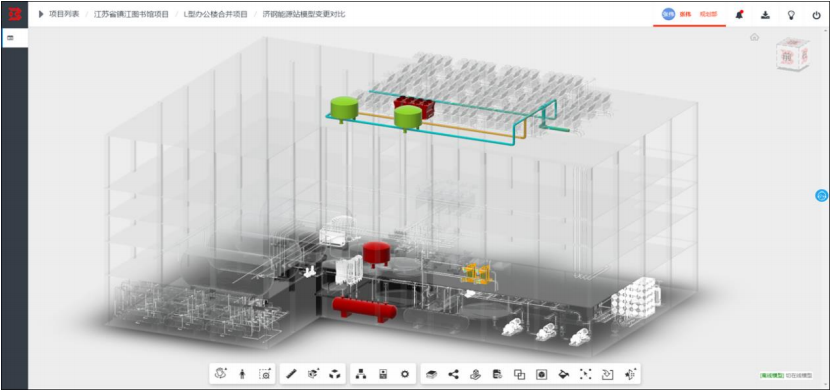Click the last toolbar icon with the dashed line
Screen dimensions: 831x391
tap(630, 374)
